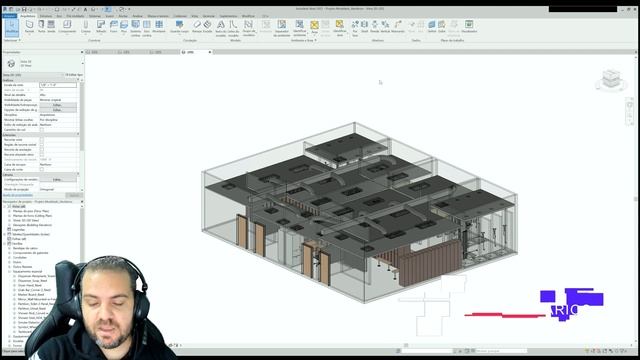Select the Coluna column tool
Viewport: 640px width, 360px height.
tap(86, 27)
